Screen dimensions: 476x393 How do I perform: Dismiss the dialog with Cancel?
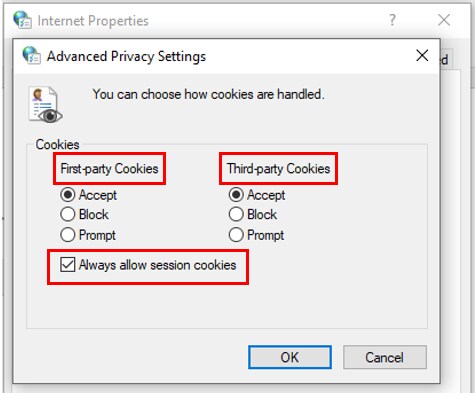click(x=385, y=357)
